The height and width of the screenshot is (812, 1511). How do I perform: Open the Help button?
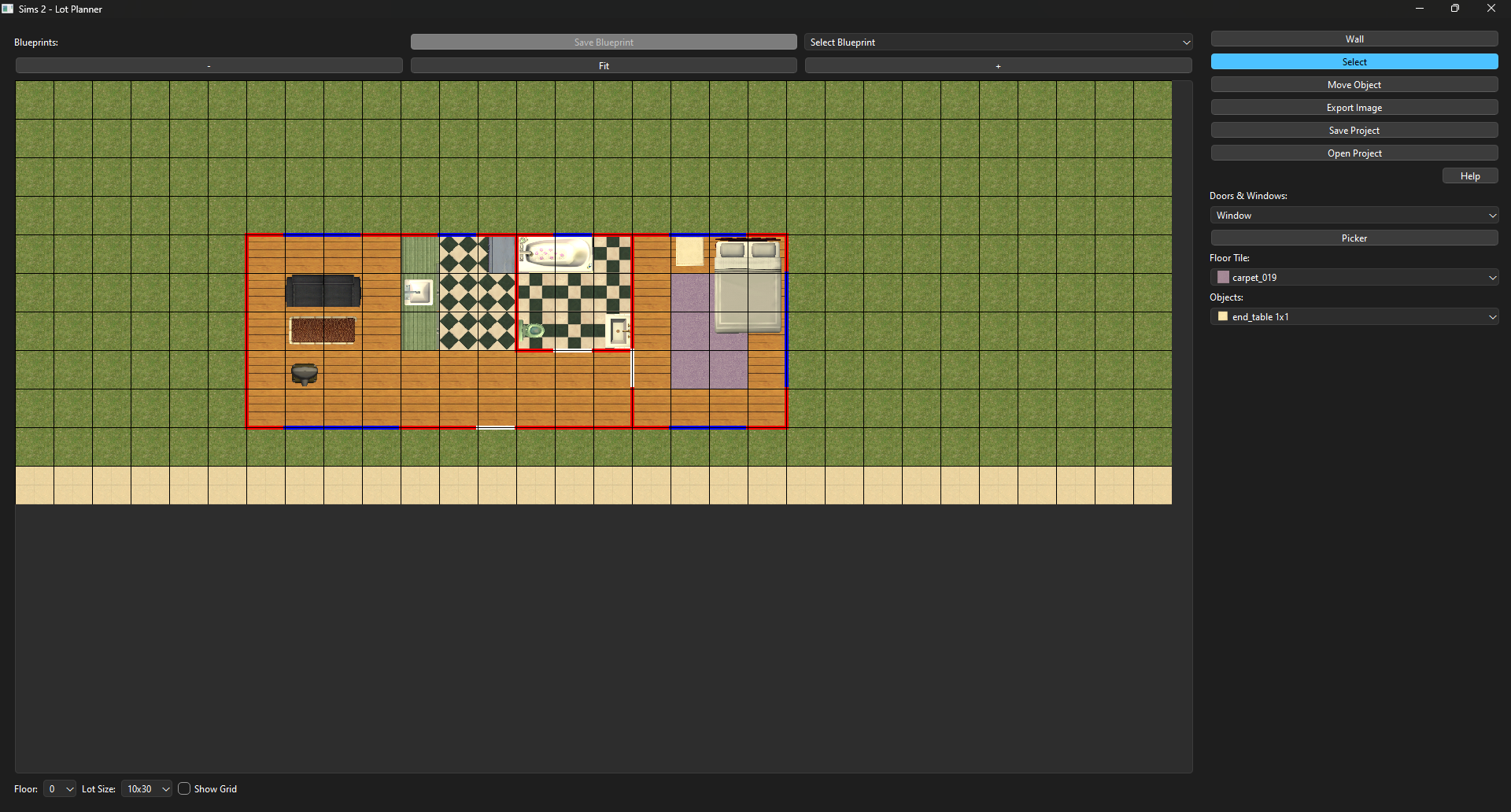[x=1470, y=175]
